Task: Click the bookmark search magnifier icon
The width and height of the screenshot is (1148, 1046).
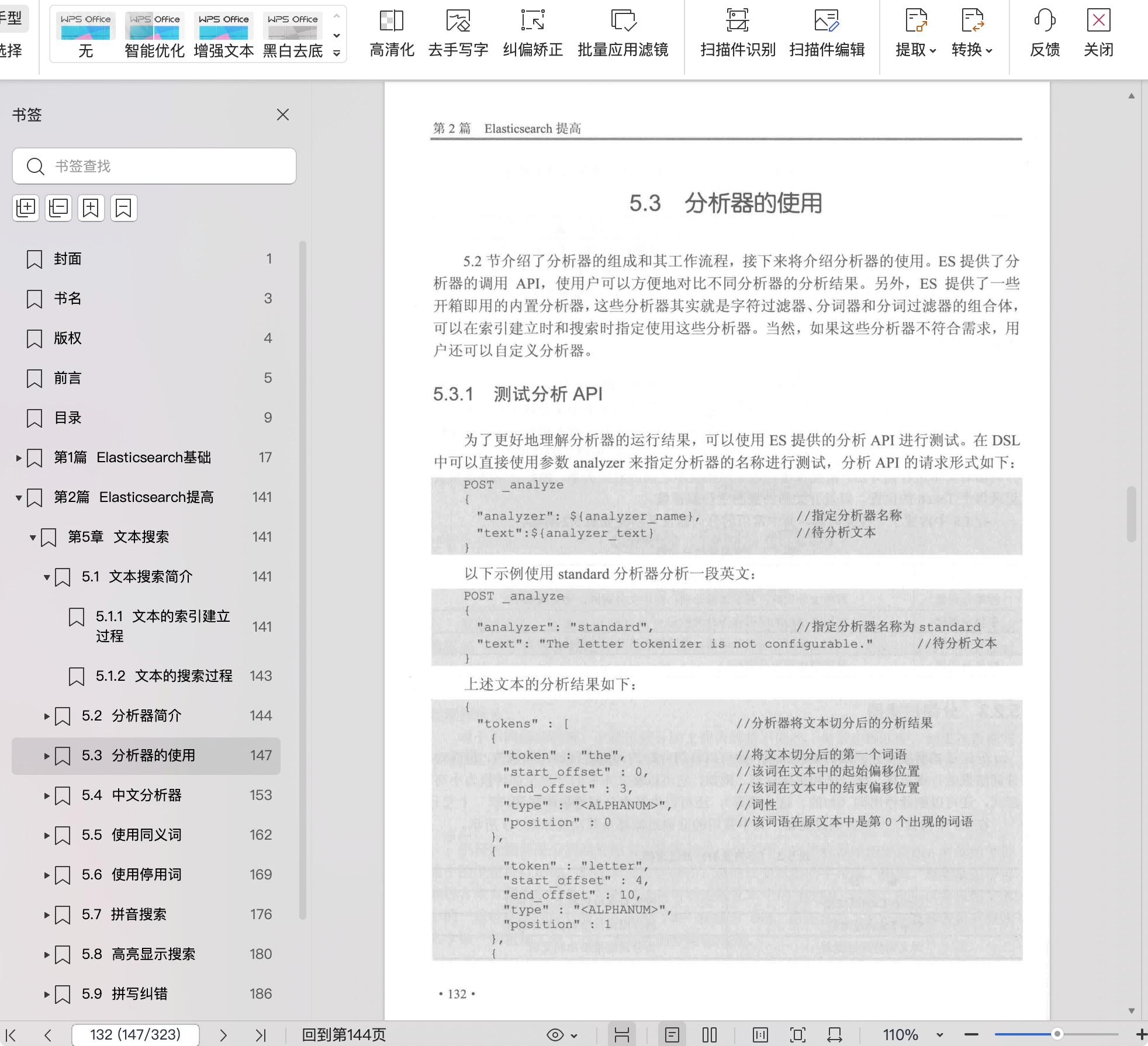Action: coord(36,167)
